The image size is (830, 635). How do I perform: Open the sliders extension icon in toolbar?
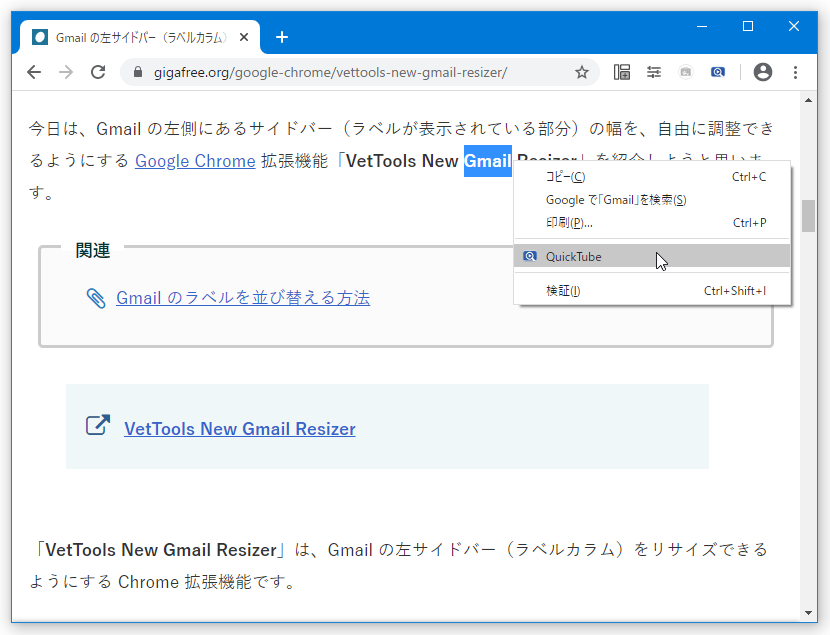654,72
